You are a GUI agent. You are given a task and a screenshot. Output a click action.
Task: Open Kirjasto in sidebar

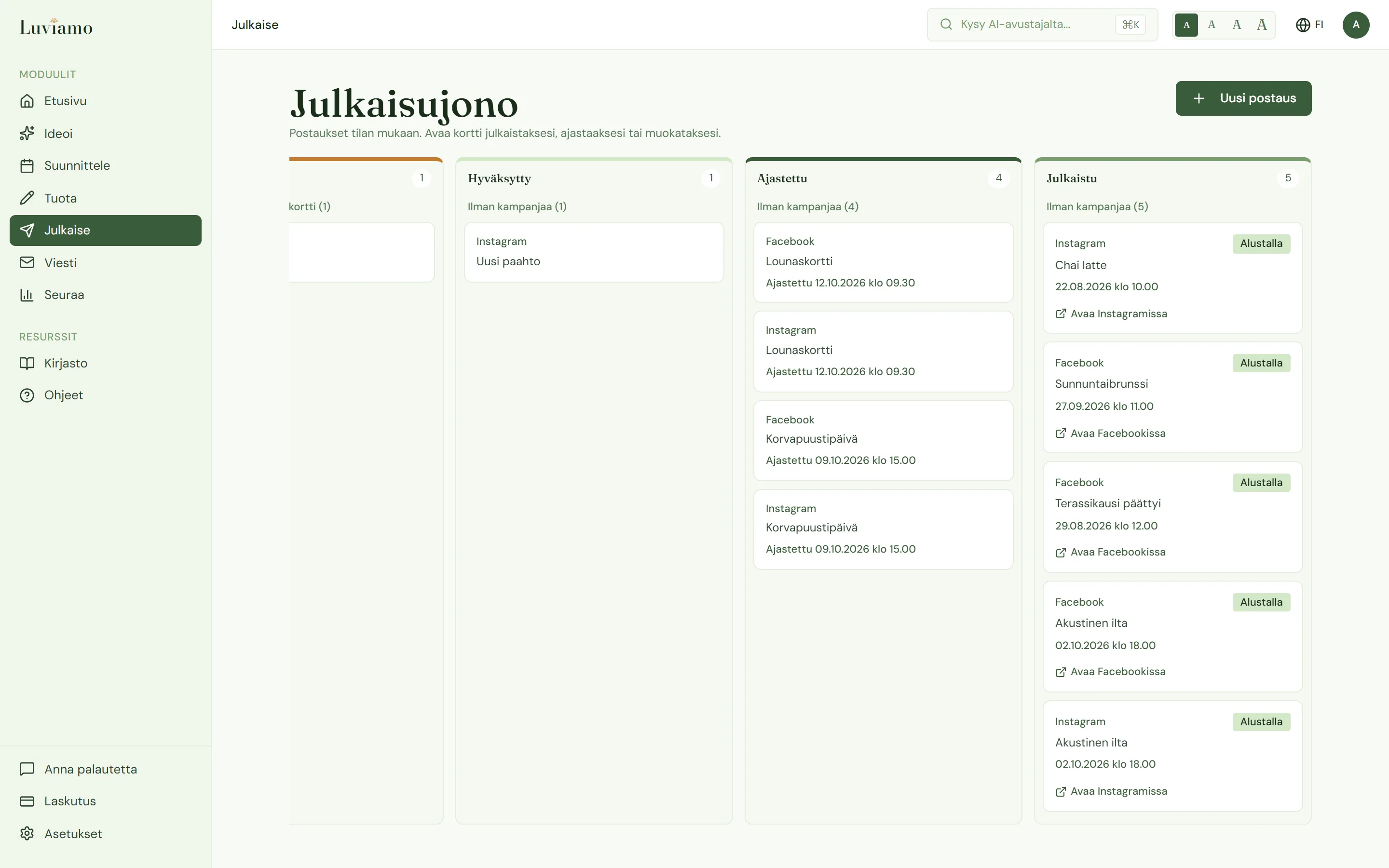point(106,364)
